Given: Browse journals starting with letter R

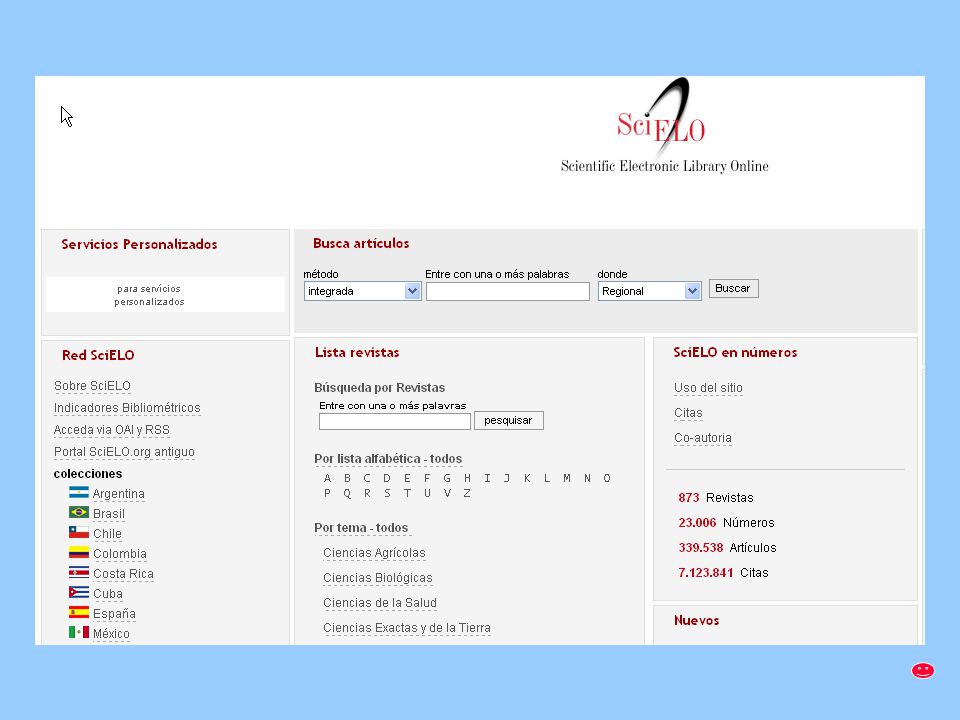Looking at the screenshot, I should pyautogui.click(x=367, y=493).
